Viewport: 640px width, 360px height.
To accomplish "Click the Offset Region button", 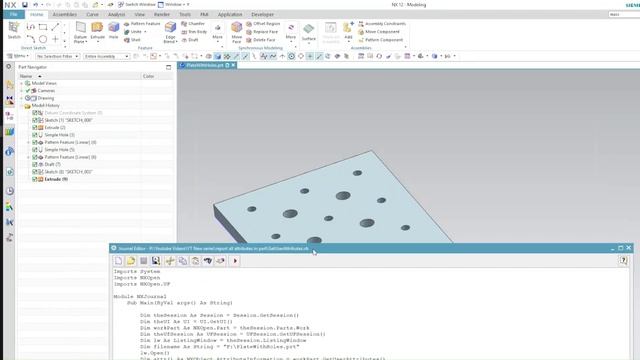I will tap(263, 24).
